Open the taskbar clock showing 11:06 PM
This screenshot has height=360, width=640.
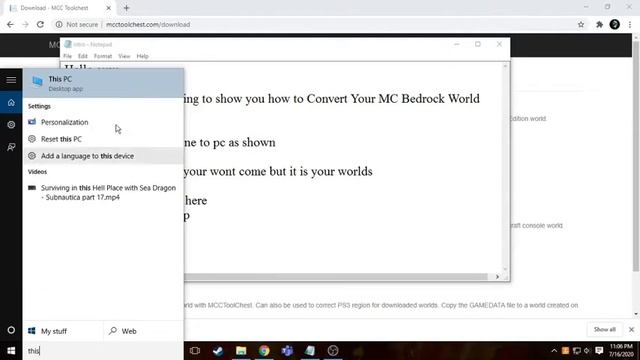coord(622,351)
